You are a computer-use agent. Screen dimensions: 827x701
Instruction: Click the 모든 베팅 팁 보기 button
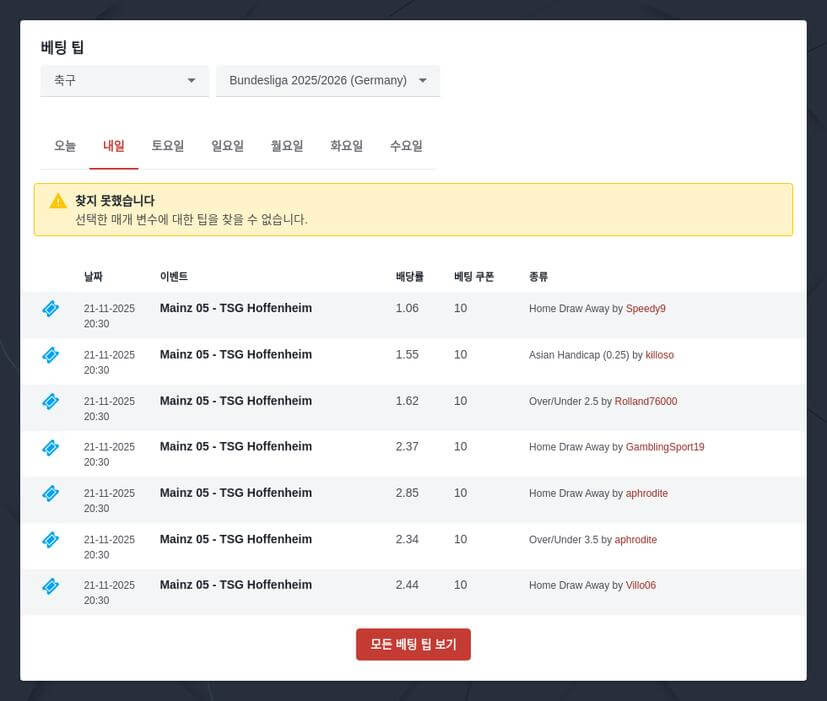[413, 644]
